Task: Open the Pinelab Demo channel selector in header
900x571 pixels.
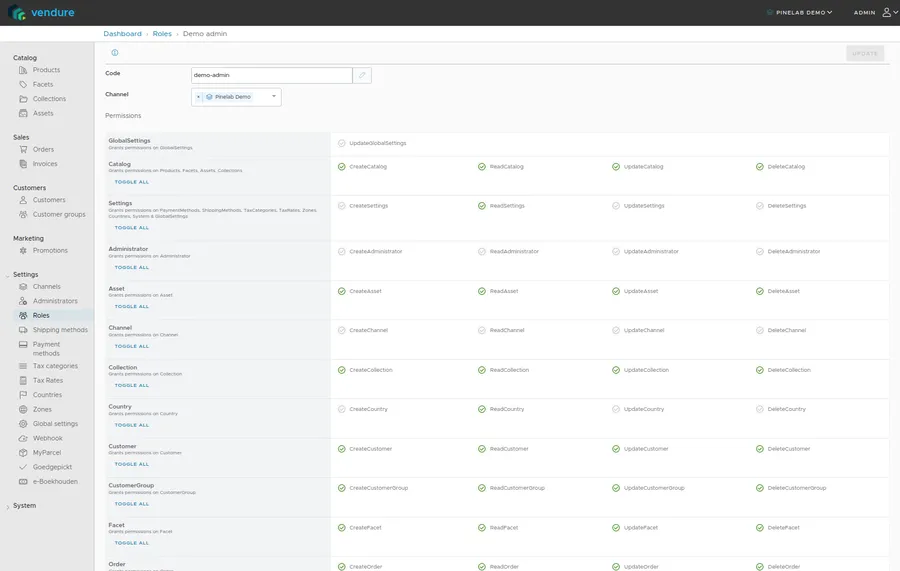Action: (x=799, y=13)
